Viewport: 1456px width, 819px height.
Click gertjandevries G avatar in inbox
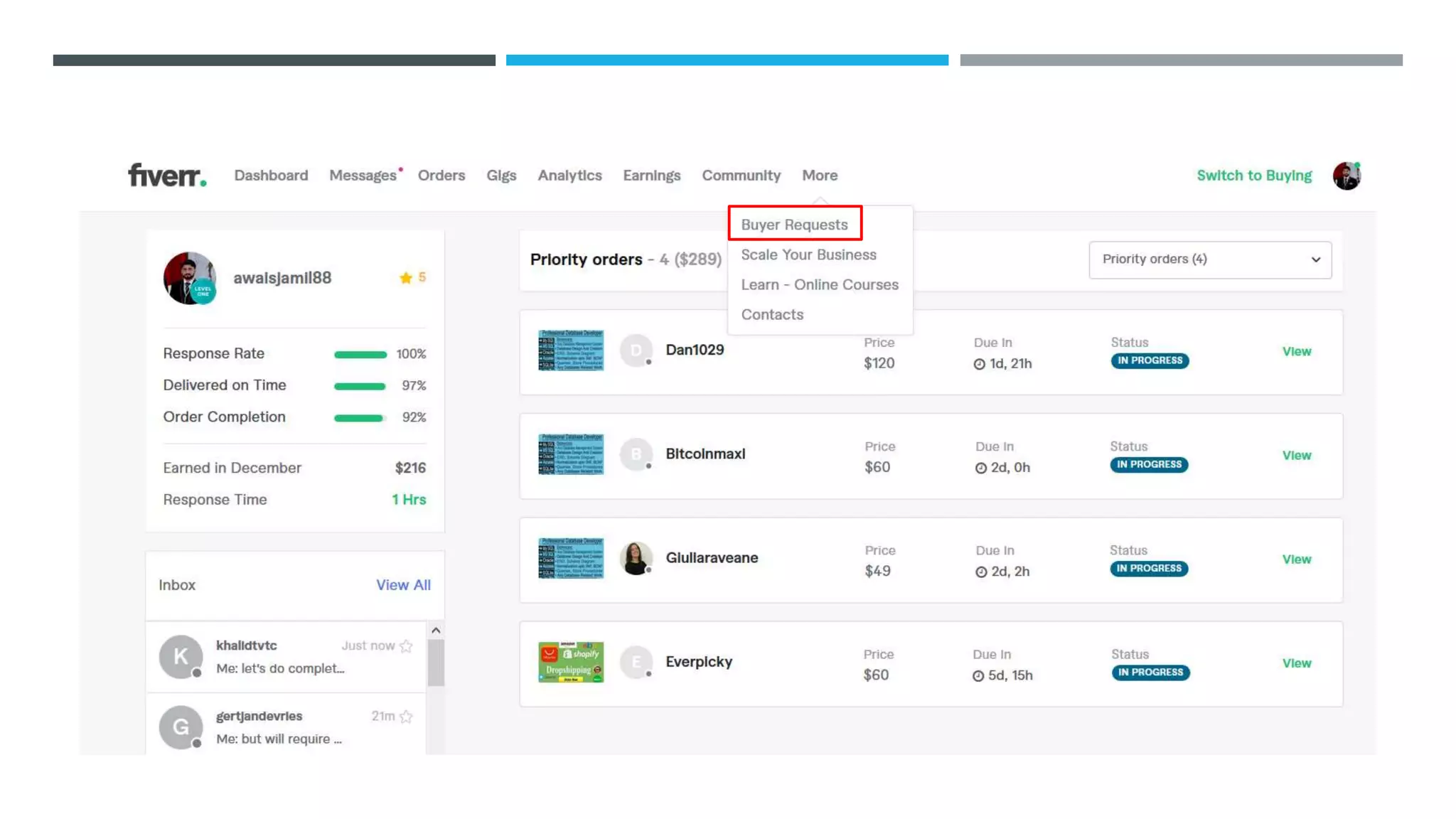coord(181,727)
